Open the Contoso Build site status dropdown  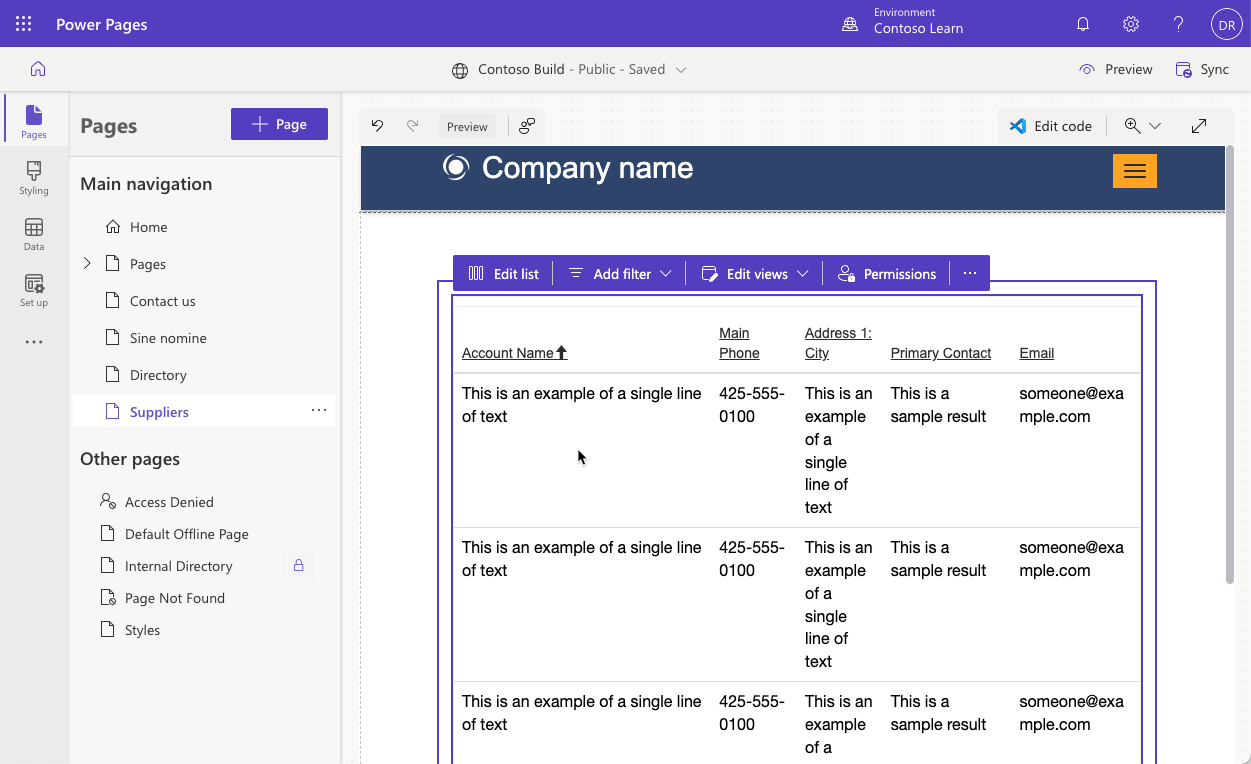[680, 69]
